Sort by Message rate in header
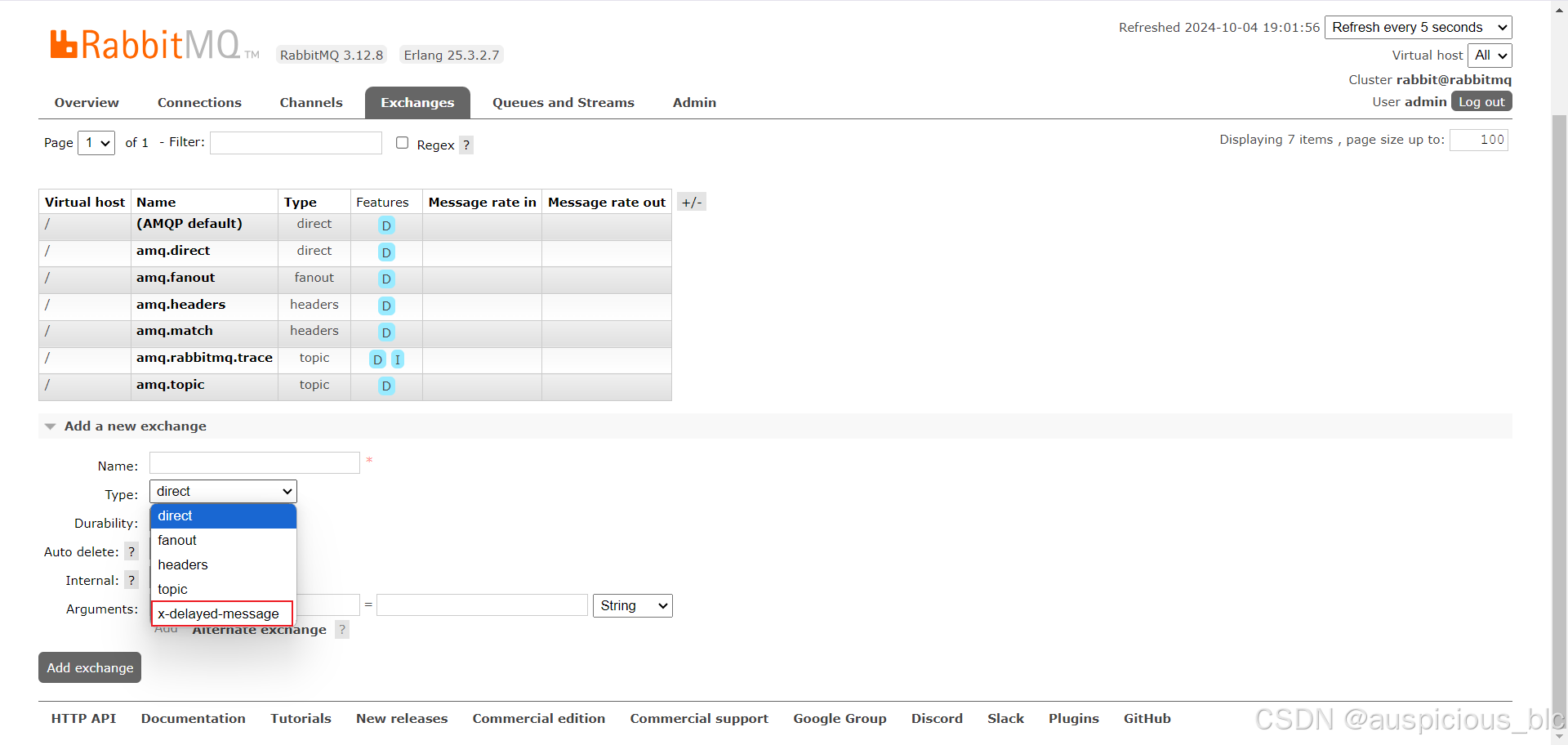Screen dimensions: 1568x745 pos(483,202)
